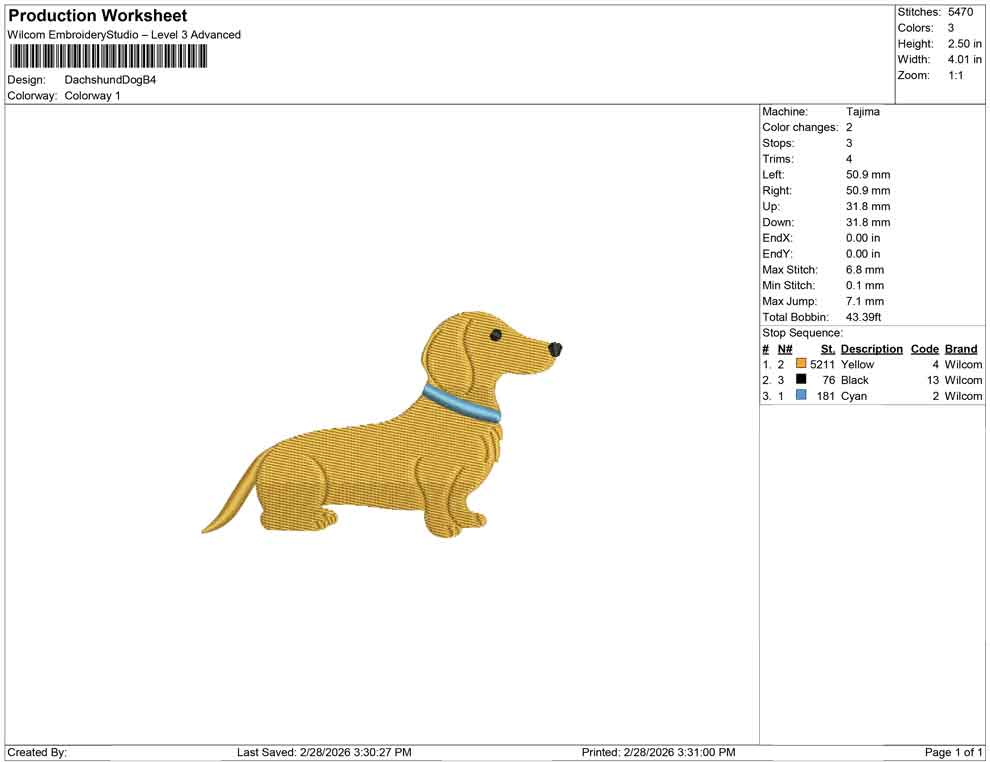Click the dog's black eye in the stitchout

point(497,337)
